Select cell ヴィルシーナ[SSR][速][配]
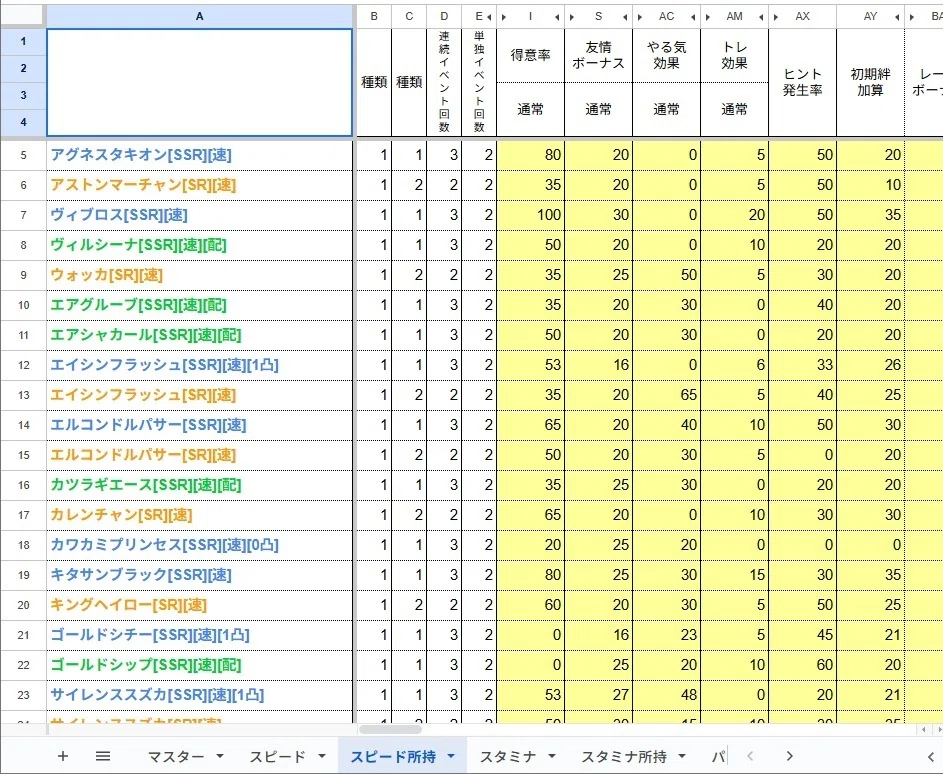Viewport: 943px width, 774px height. pyautogui.click(x=200, y=245)
